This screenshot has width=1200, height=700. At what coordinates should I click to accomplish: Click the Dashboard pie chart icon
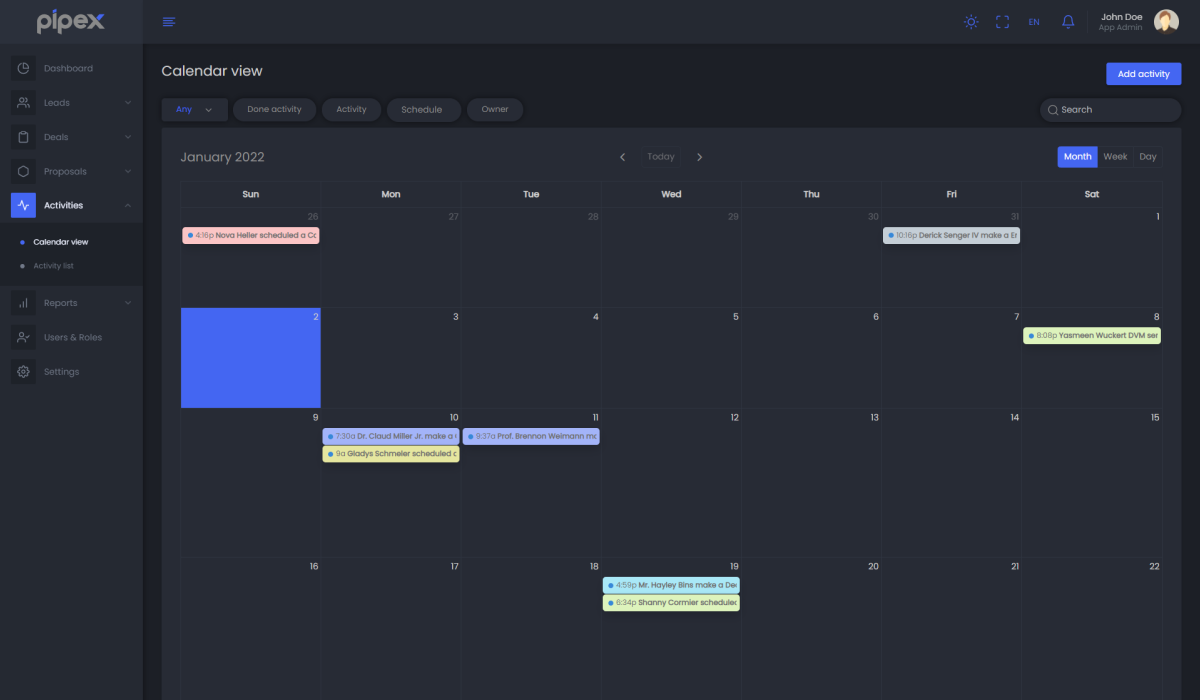pos(23,69)
